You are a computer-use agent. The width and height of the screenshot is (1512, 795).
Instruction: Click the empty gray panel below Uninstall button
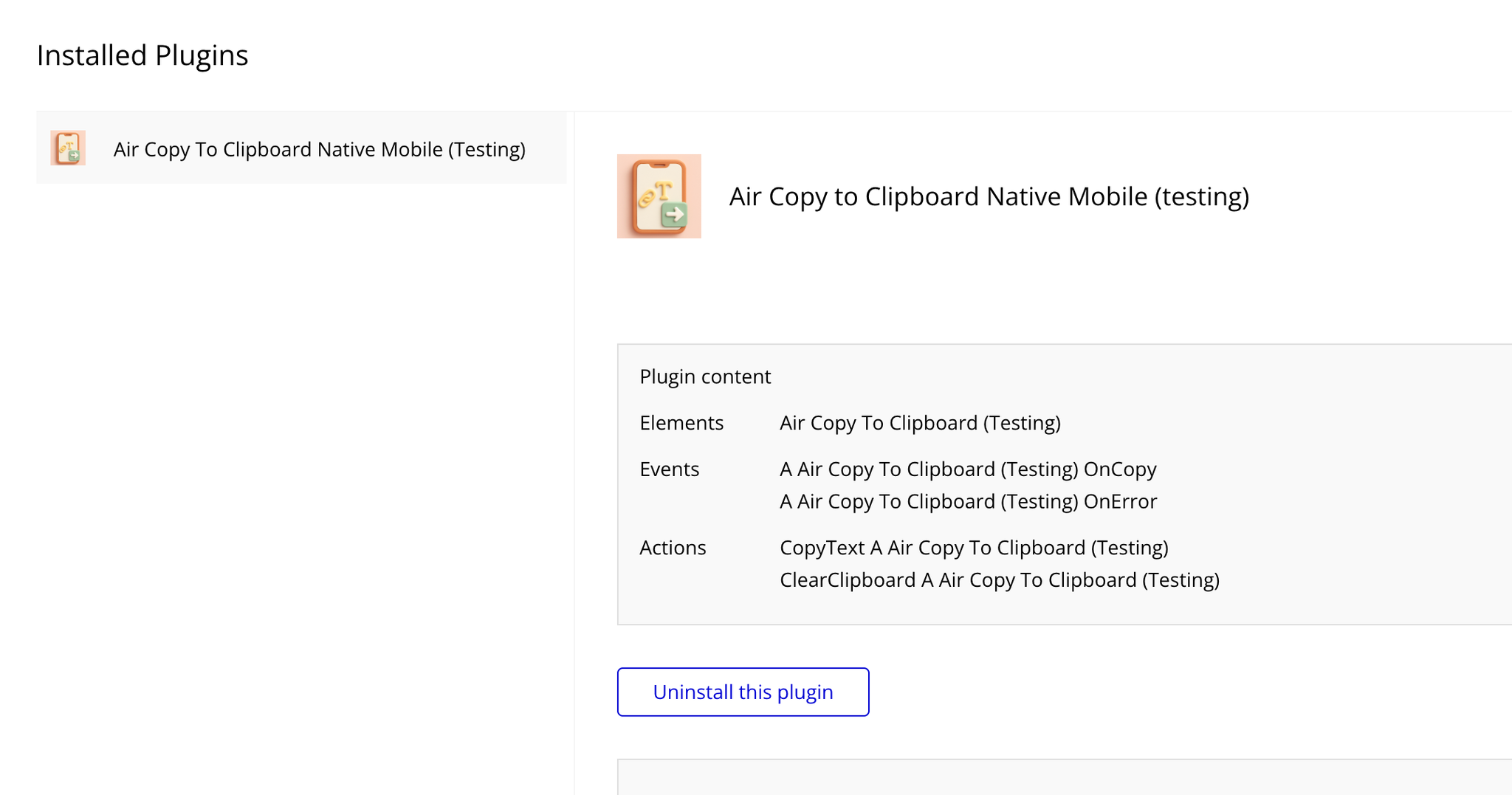click(1063, 777)
